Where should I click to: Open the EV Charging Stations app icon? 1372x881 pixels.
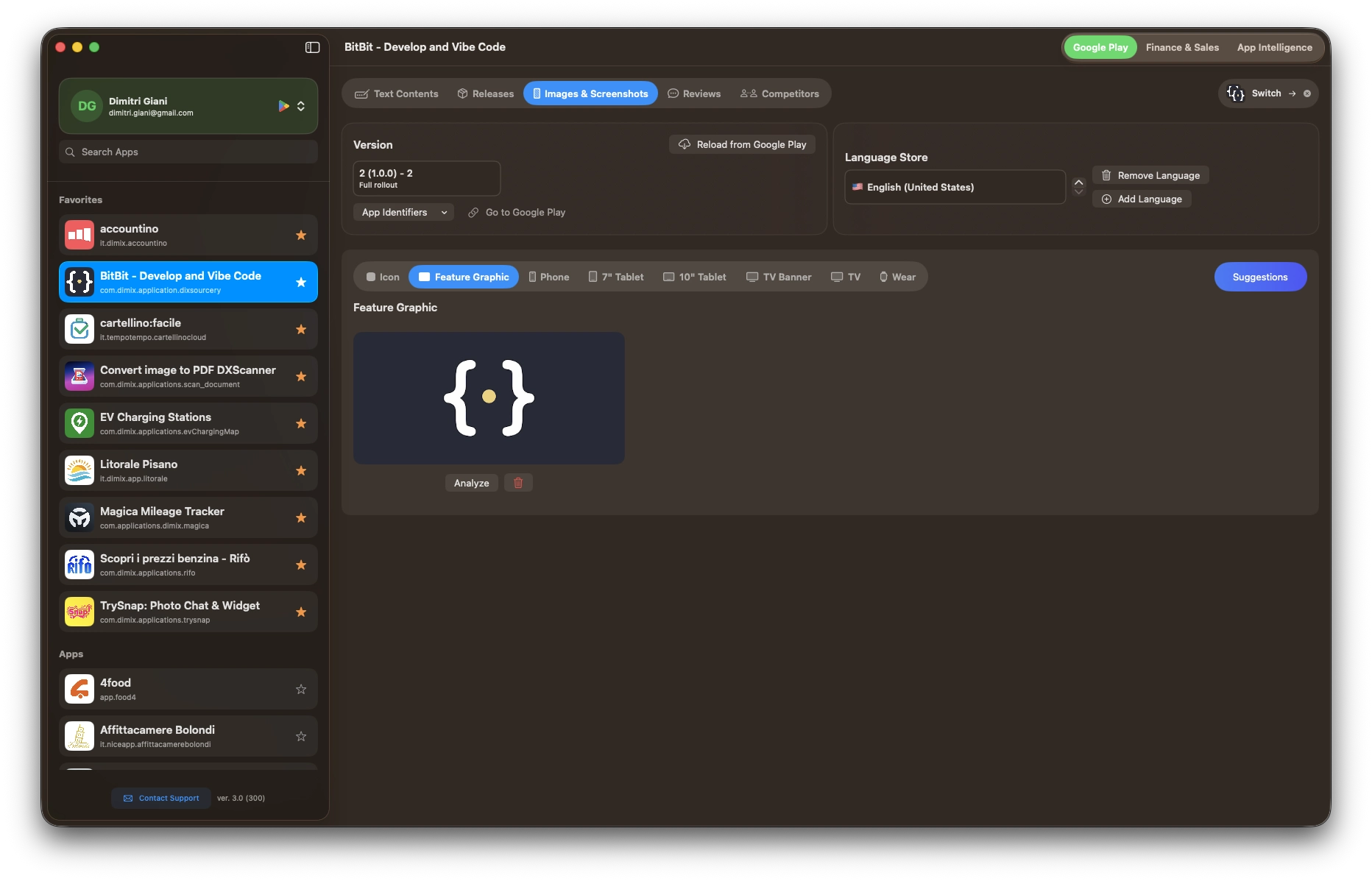[x=79, y=423]
